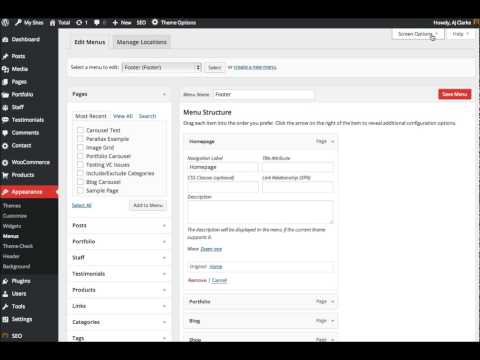480x360 pixels.
Task: Click create a new menu link
Action: 255,67
